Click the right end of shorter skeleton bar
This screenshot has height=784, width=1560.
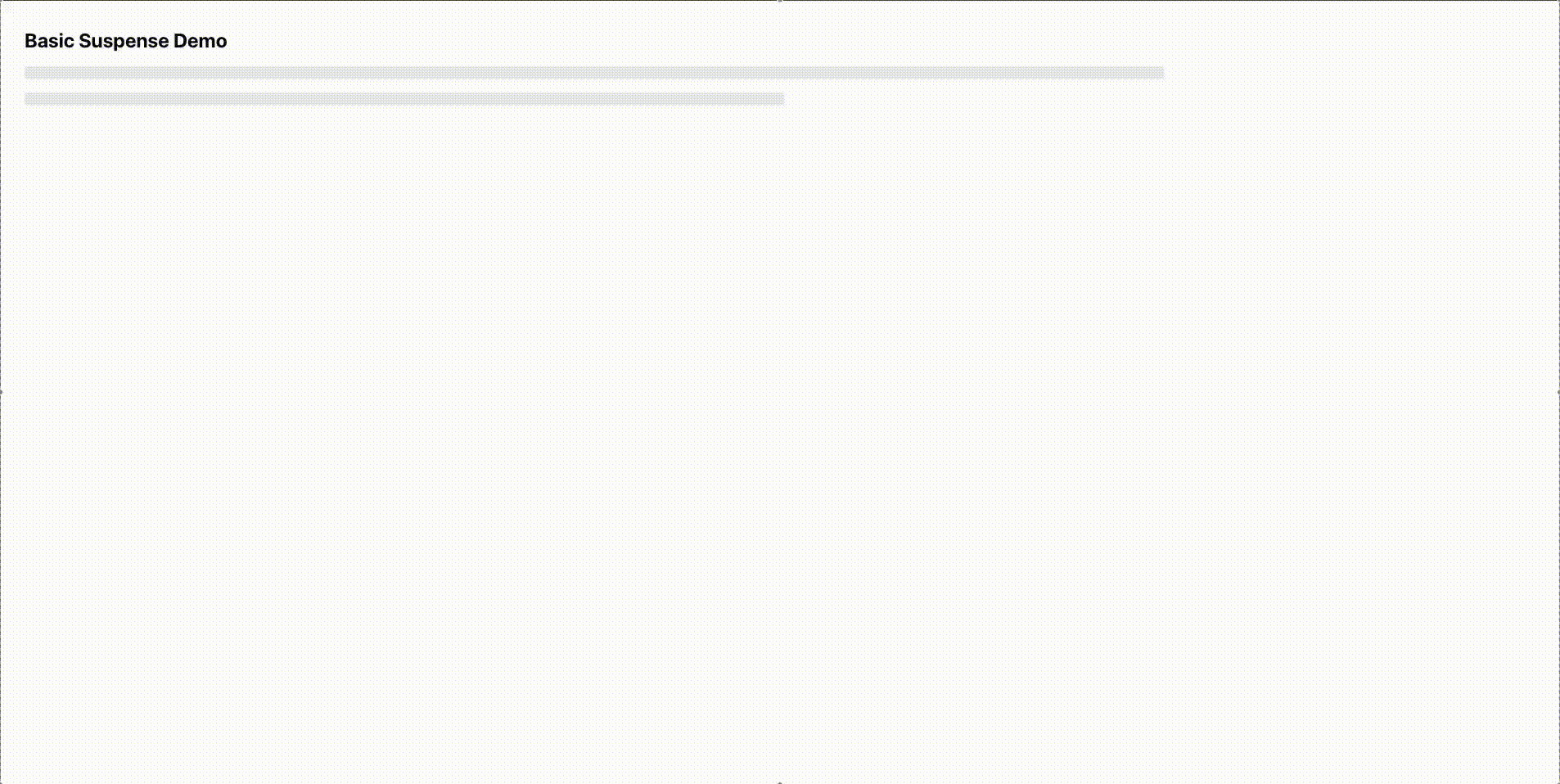click(x=779, y=99)
